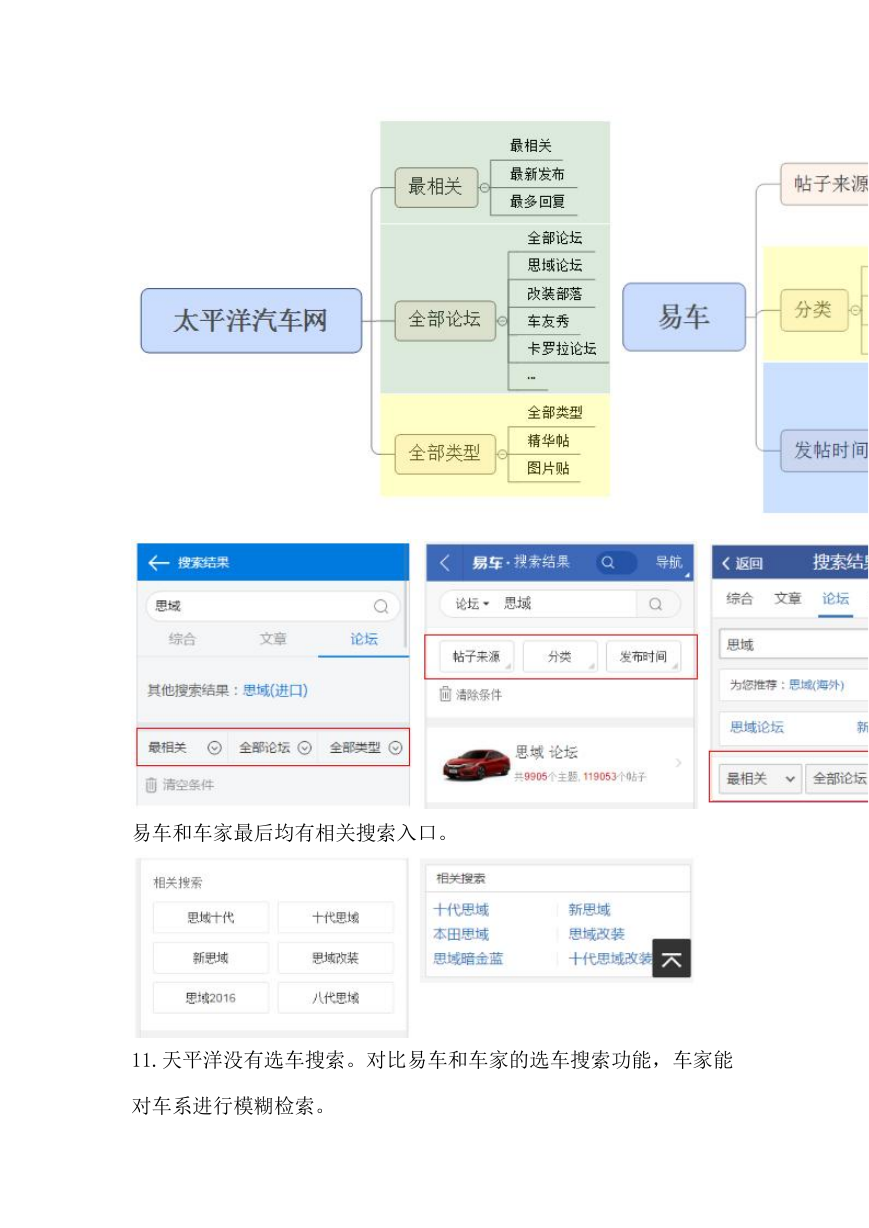Click the boxed 十代思域 related search button

click(335, 918)
